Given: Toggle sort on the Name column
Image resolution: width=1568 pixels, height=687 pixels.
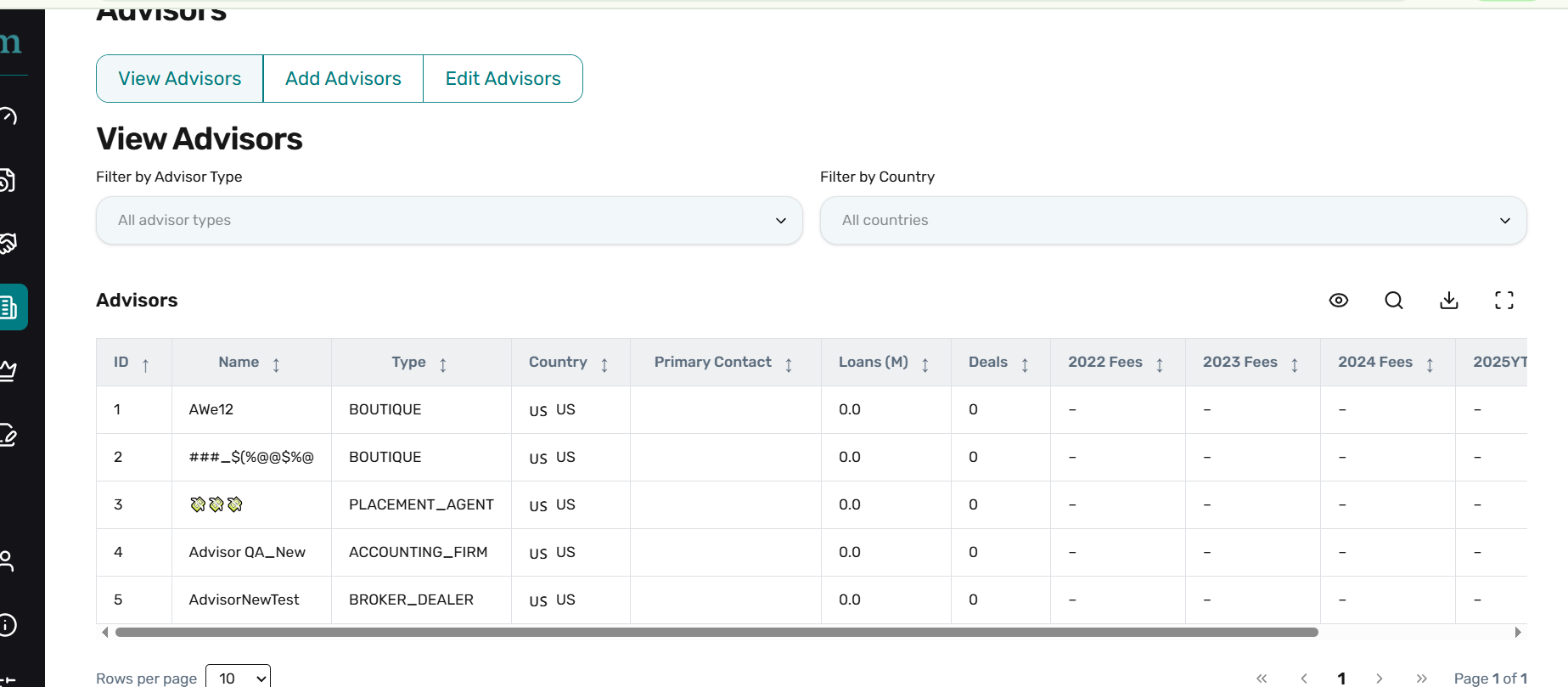Looking at the screenshot, I should coord(276,364).
